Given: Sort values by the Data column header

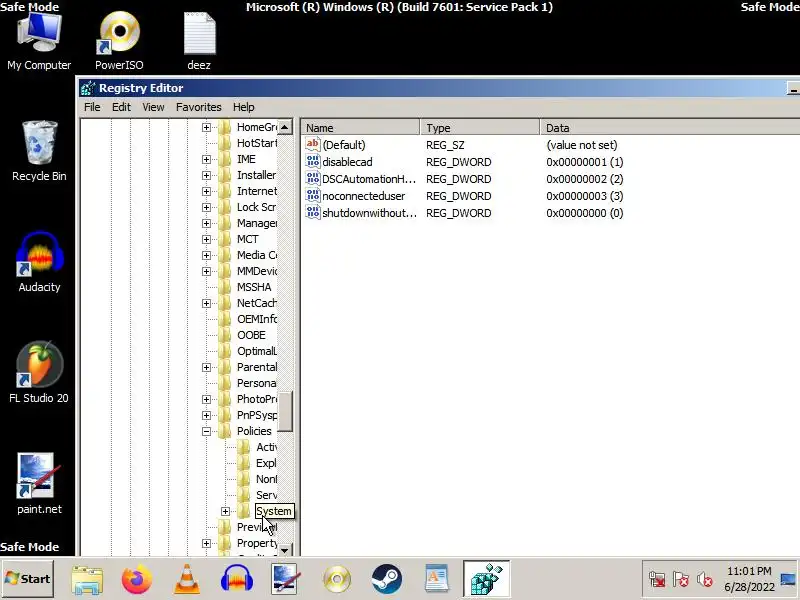Looking at the screenshot, I should click(x=669, y=128).
